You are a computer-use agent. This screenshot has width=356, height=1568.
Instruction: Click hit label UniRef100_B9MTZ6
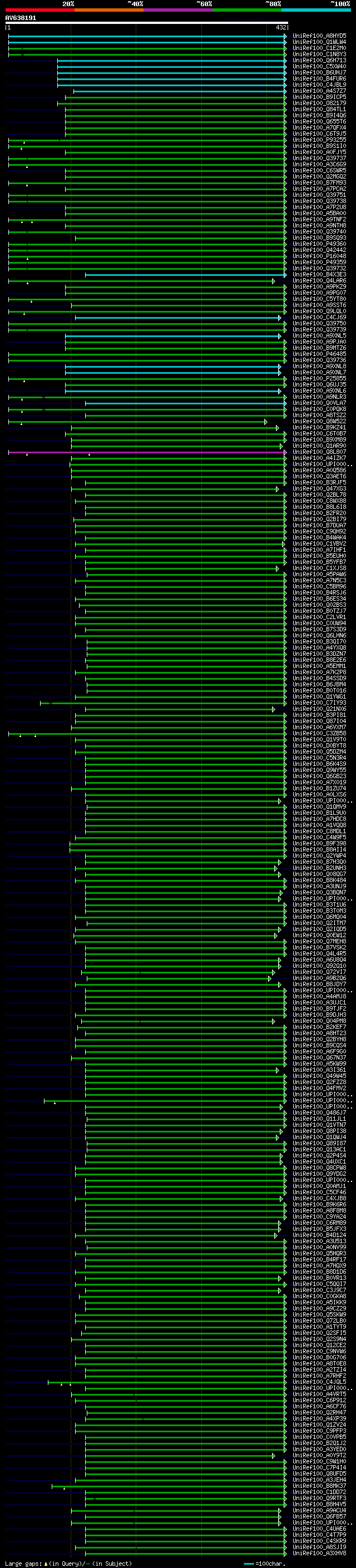tap(319, 348)
